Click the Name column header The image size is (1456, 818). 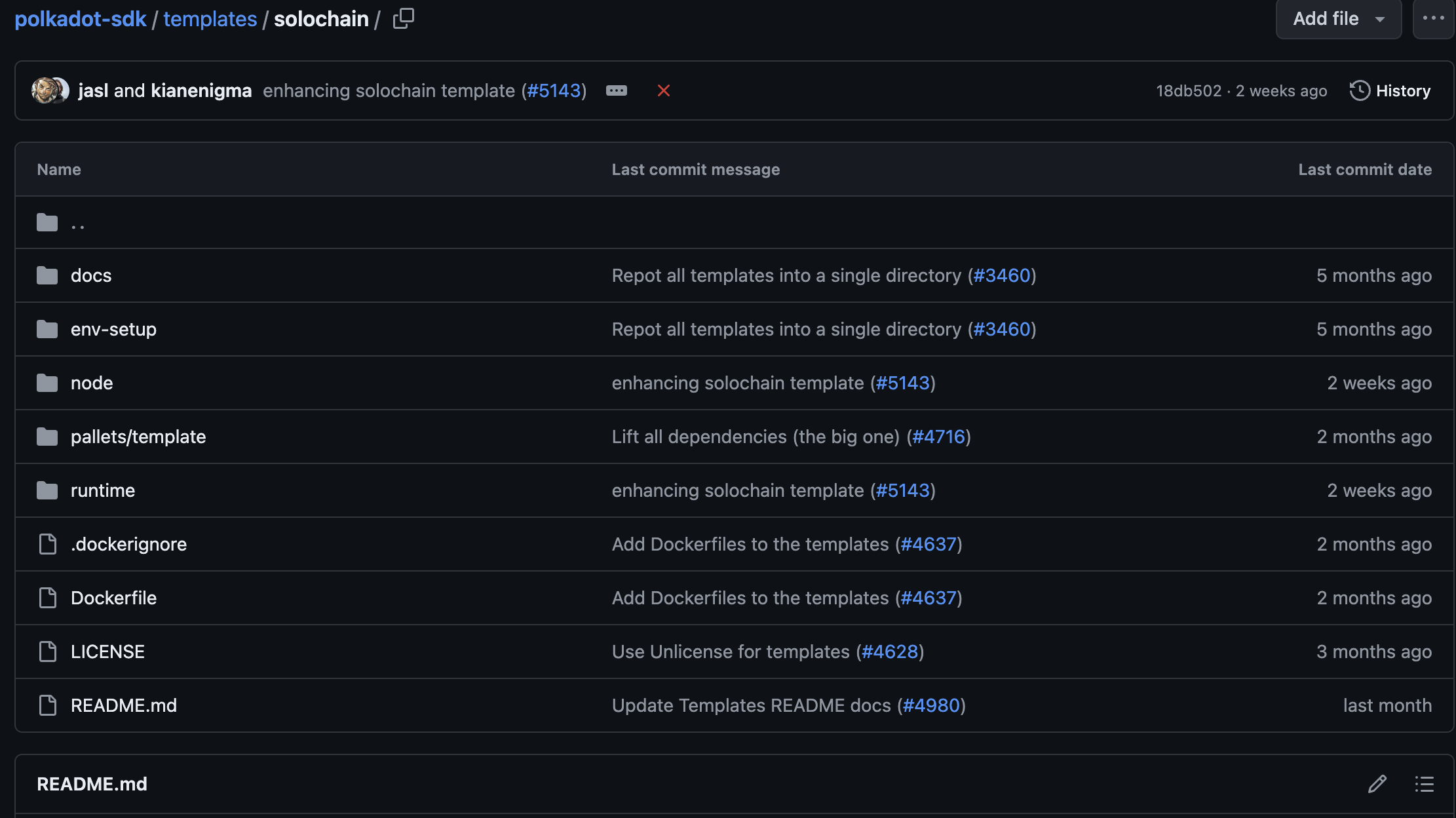[x=59, y=169]
